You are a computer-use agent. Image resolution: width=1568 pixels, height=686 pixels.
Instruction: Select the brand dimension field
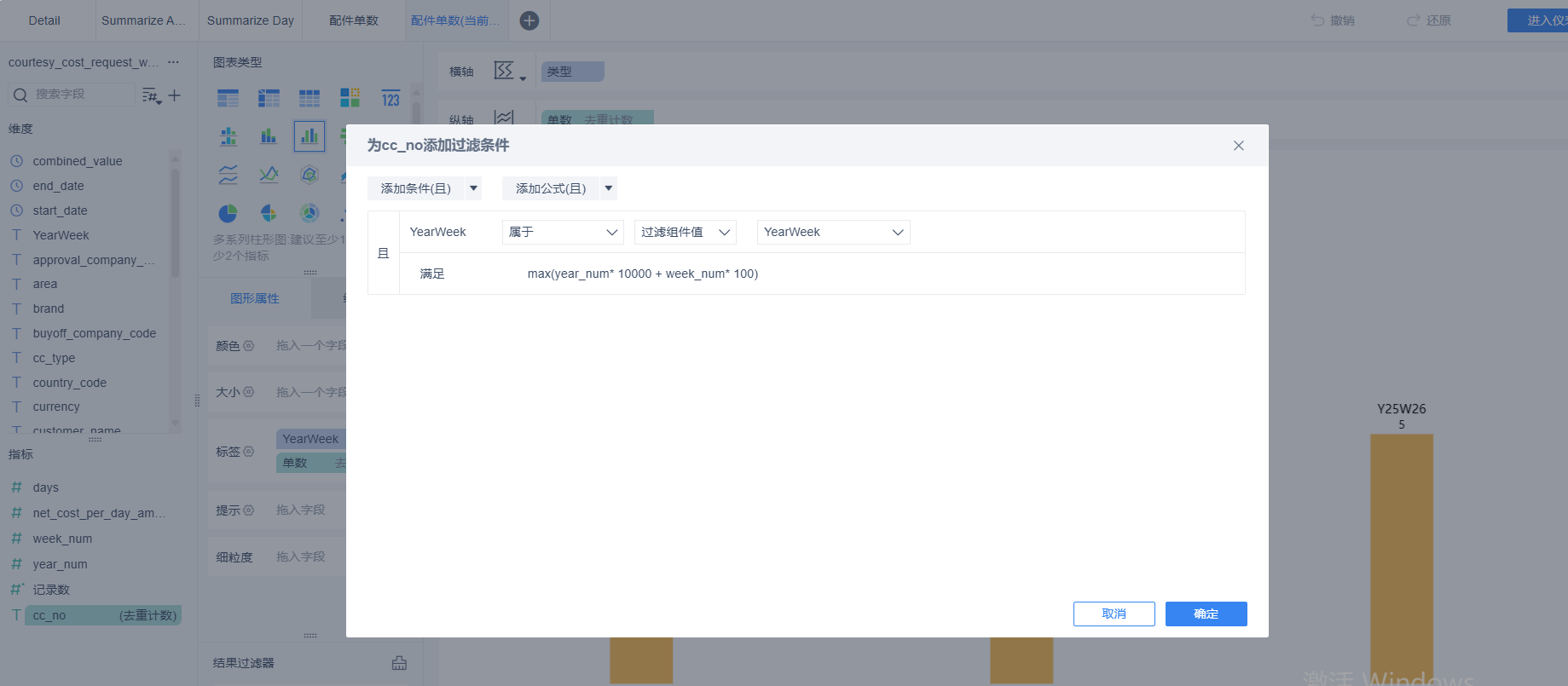coord(49,308)
